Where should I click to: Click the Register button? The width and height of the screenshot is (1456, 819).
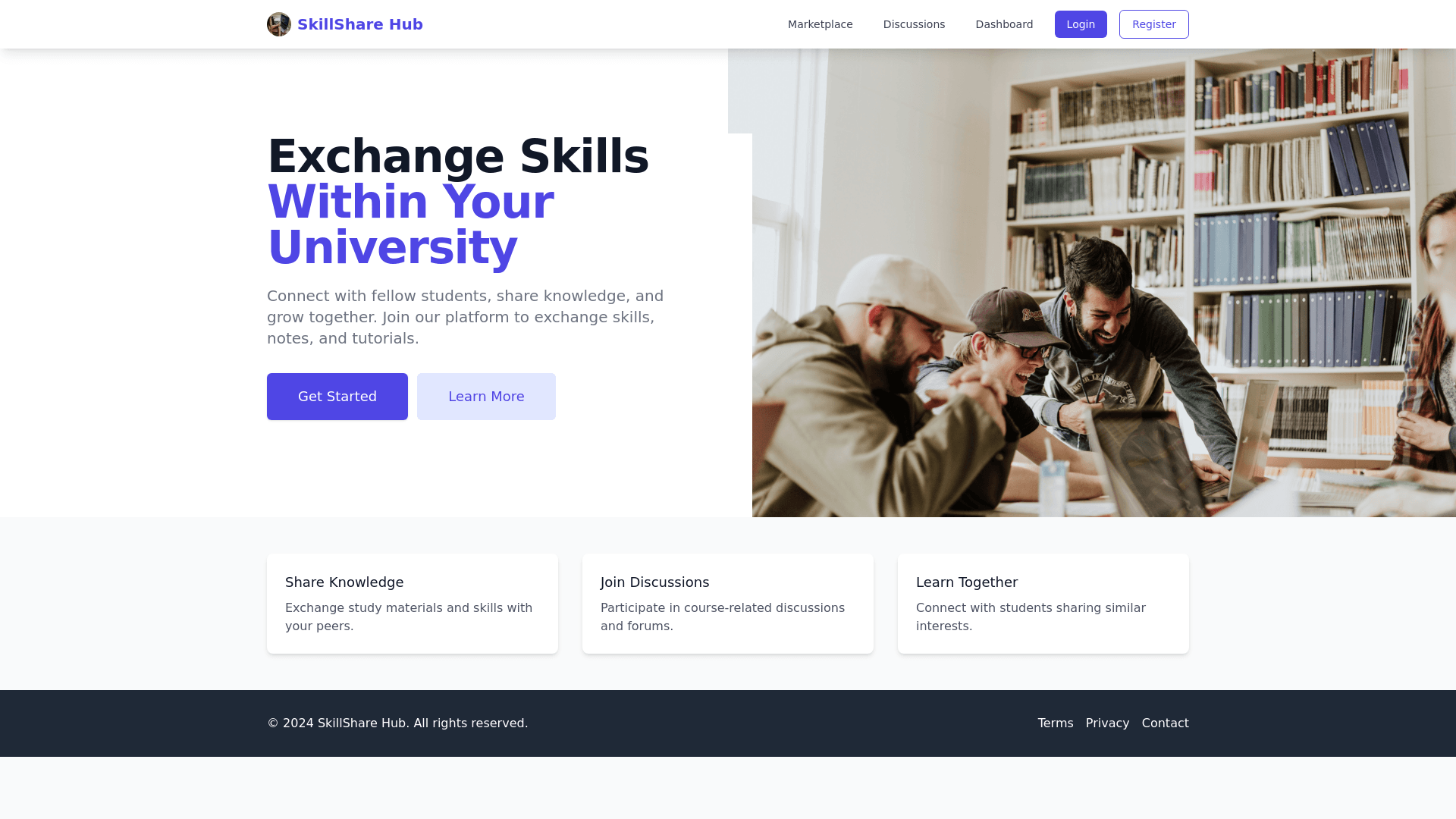[x=1153, y=24]
